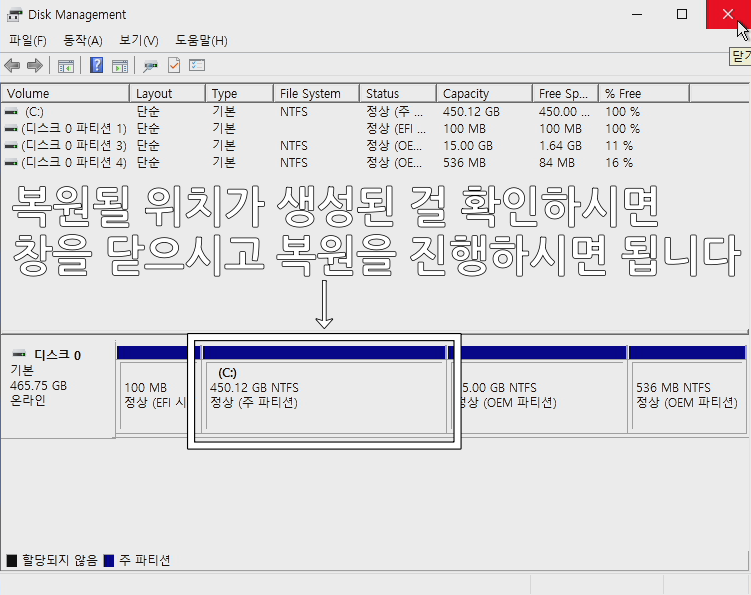751x595 pixels.
Task: Click the 450.12 GB capacity cell in list
Action: point(471,112)
